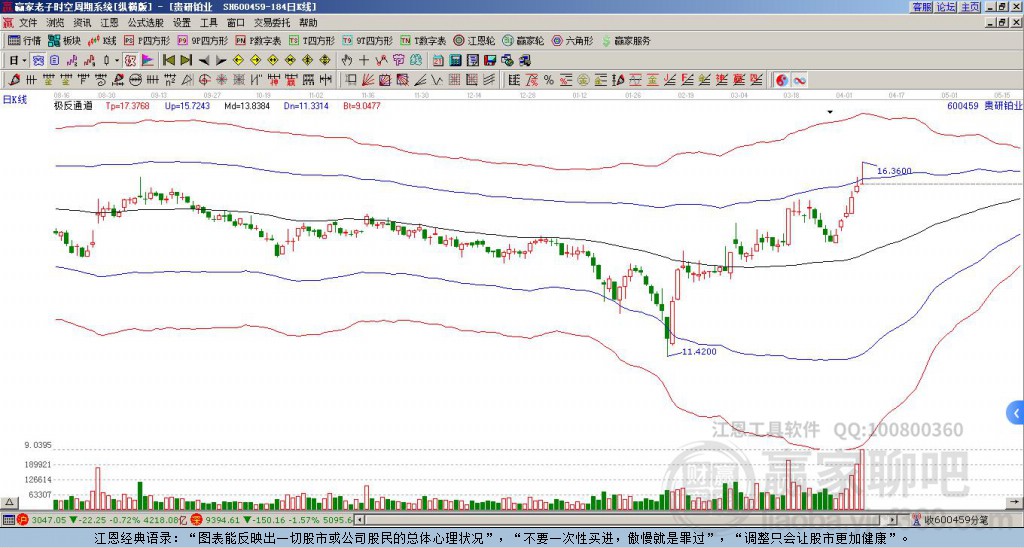Click the fan lines drawing icon
1024x548 pixels.
point(368,80)
